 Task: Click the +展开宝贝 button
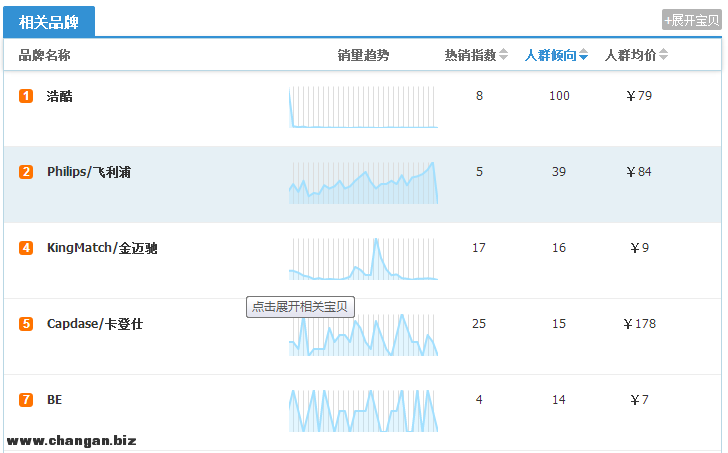point(691,20)
